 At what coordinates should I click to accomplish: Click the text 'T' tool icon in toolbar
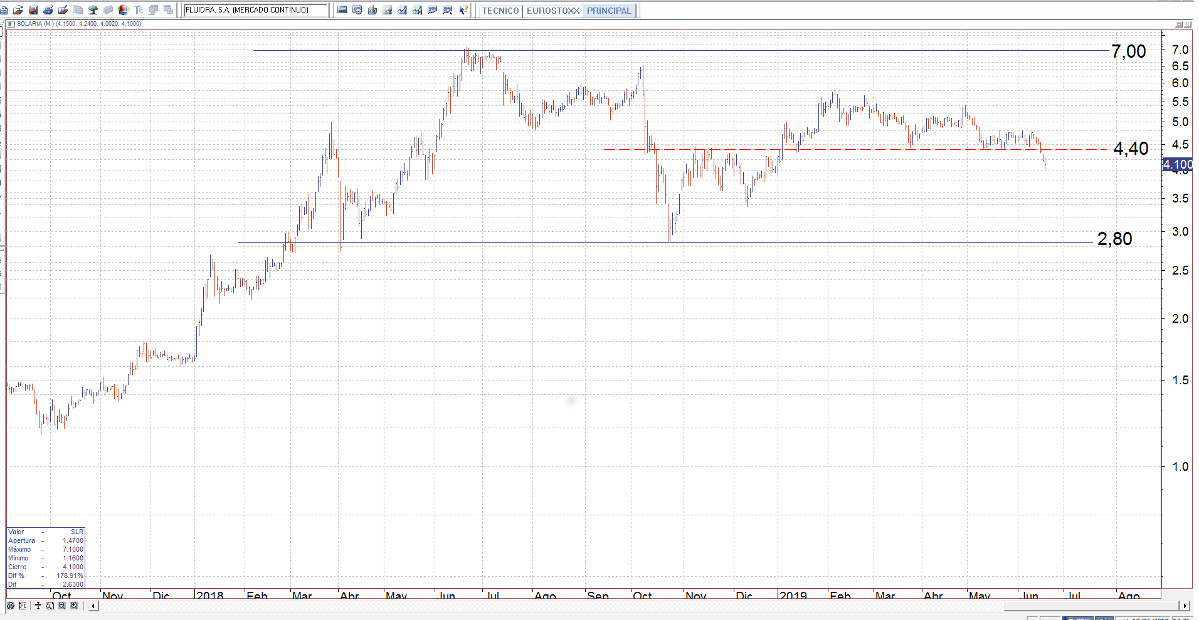tap(138, 10)
